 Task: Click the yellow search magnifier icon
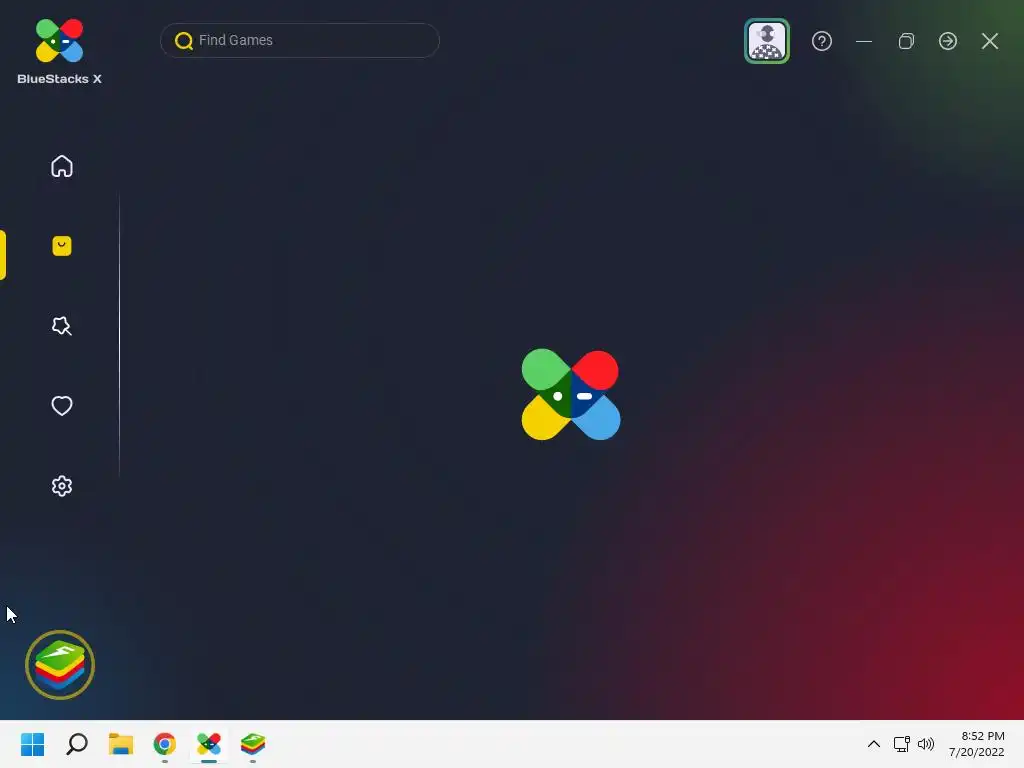(184, 41)
